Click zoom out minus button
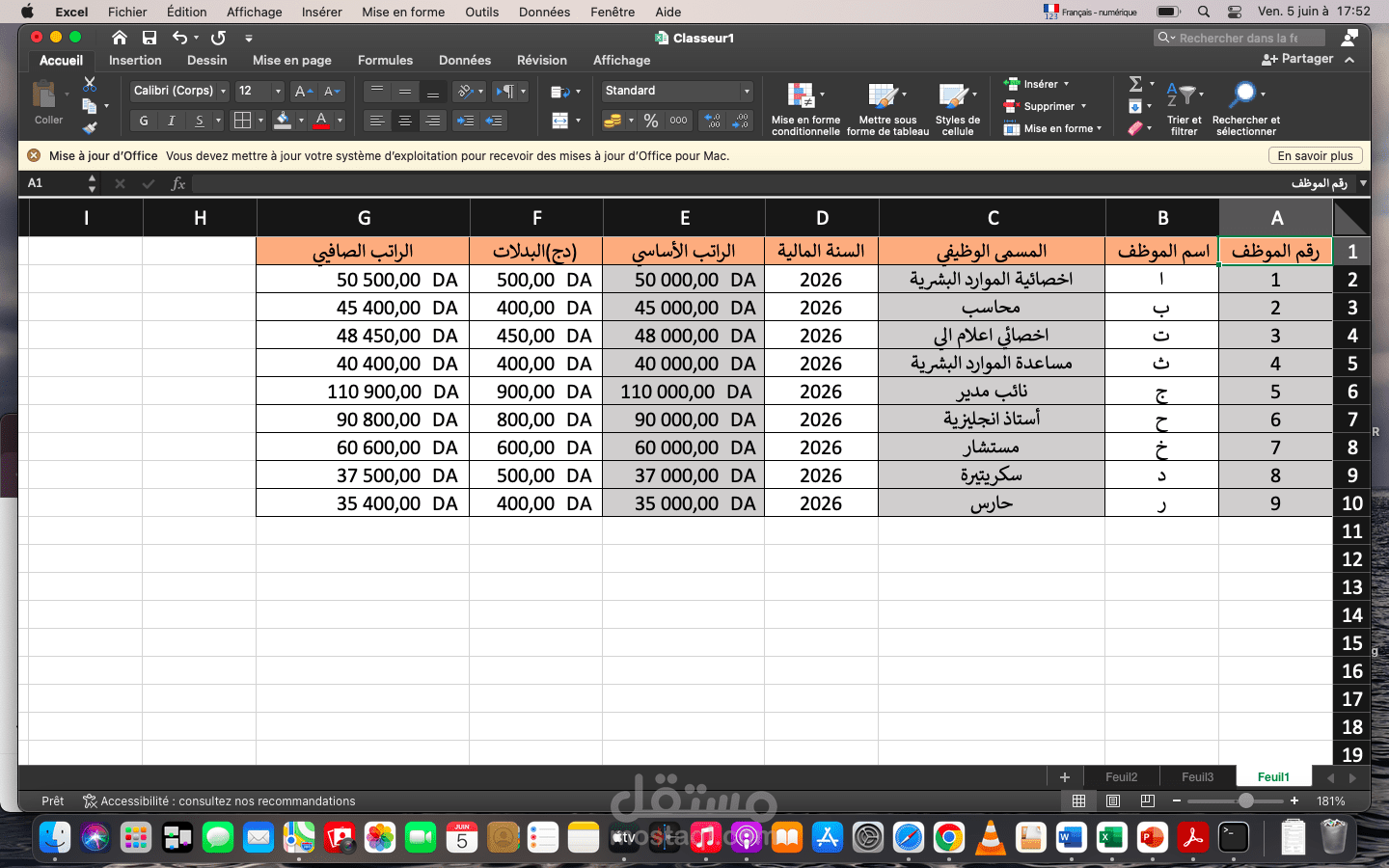 [1177, 800]
